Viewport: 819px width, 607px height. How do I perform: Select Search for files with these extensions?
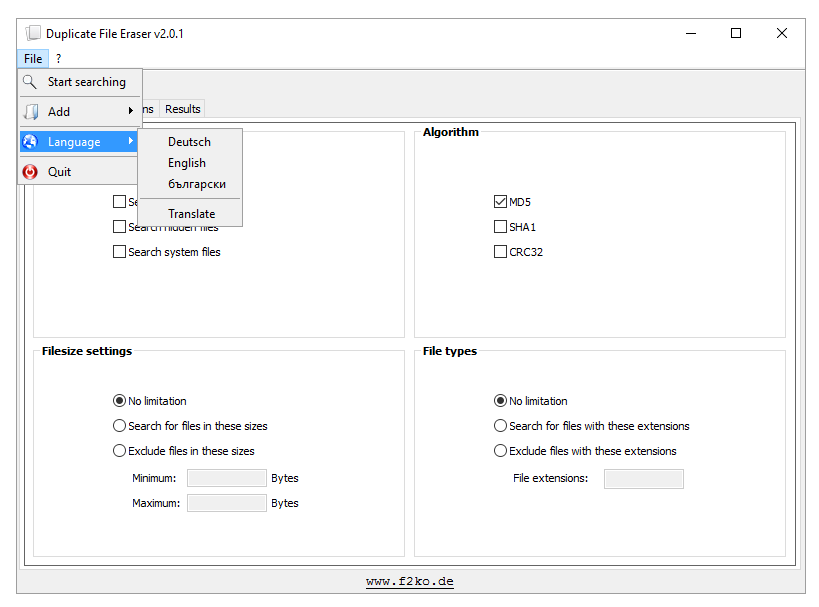pyautogui.click(x=500, y=426)
